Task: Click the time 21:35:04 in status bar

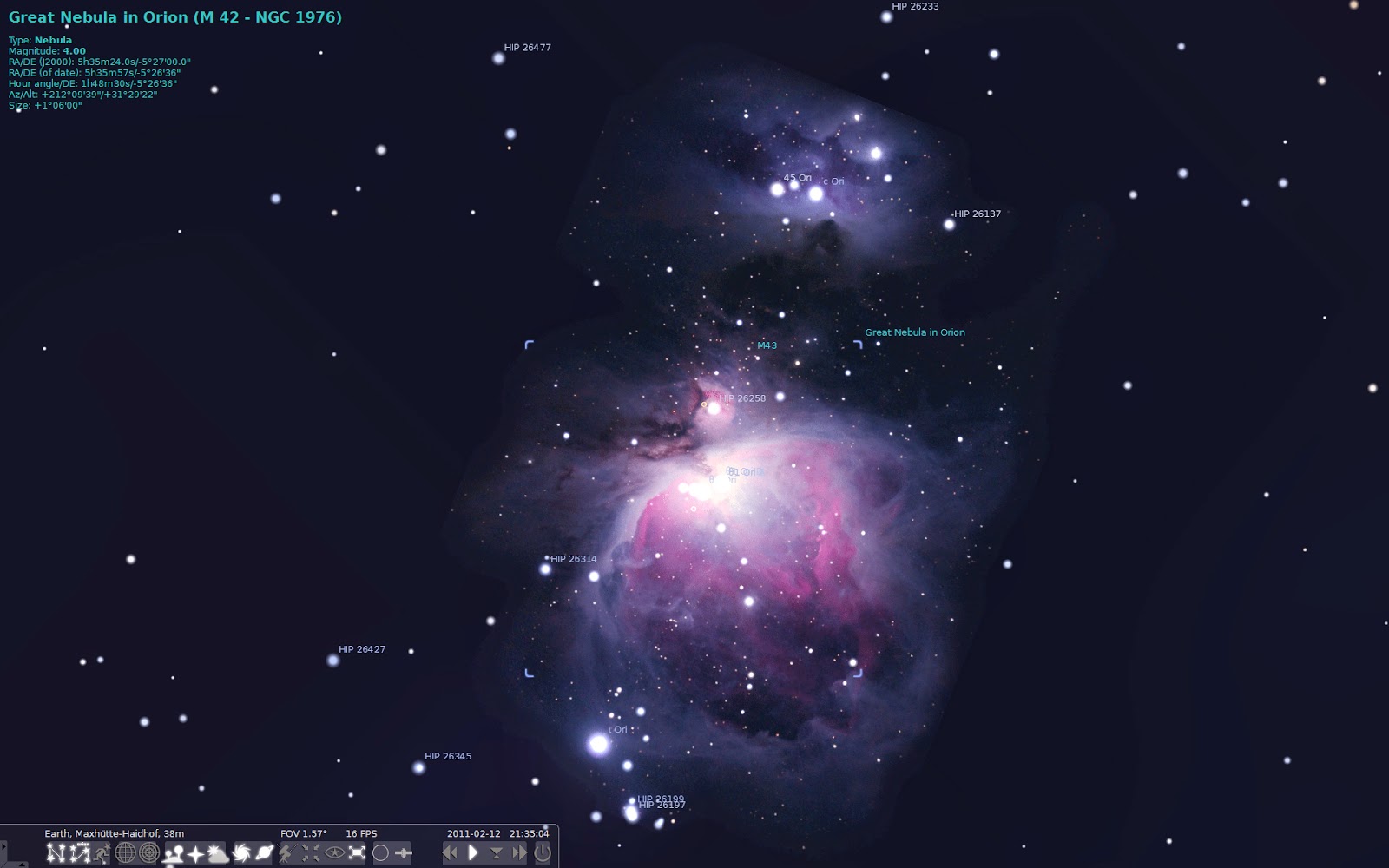Action: pos(529,833)
